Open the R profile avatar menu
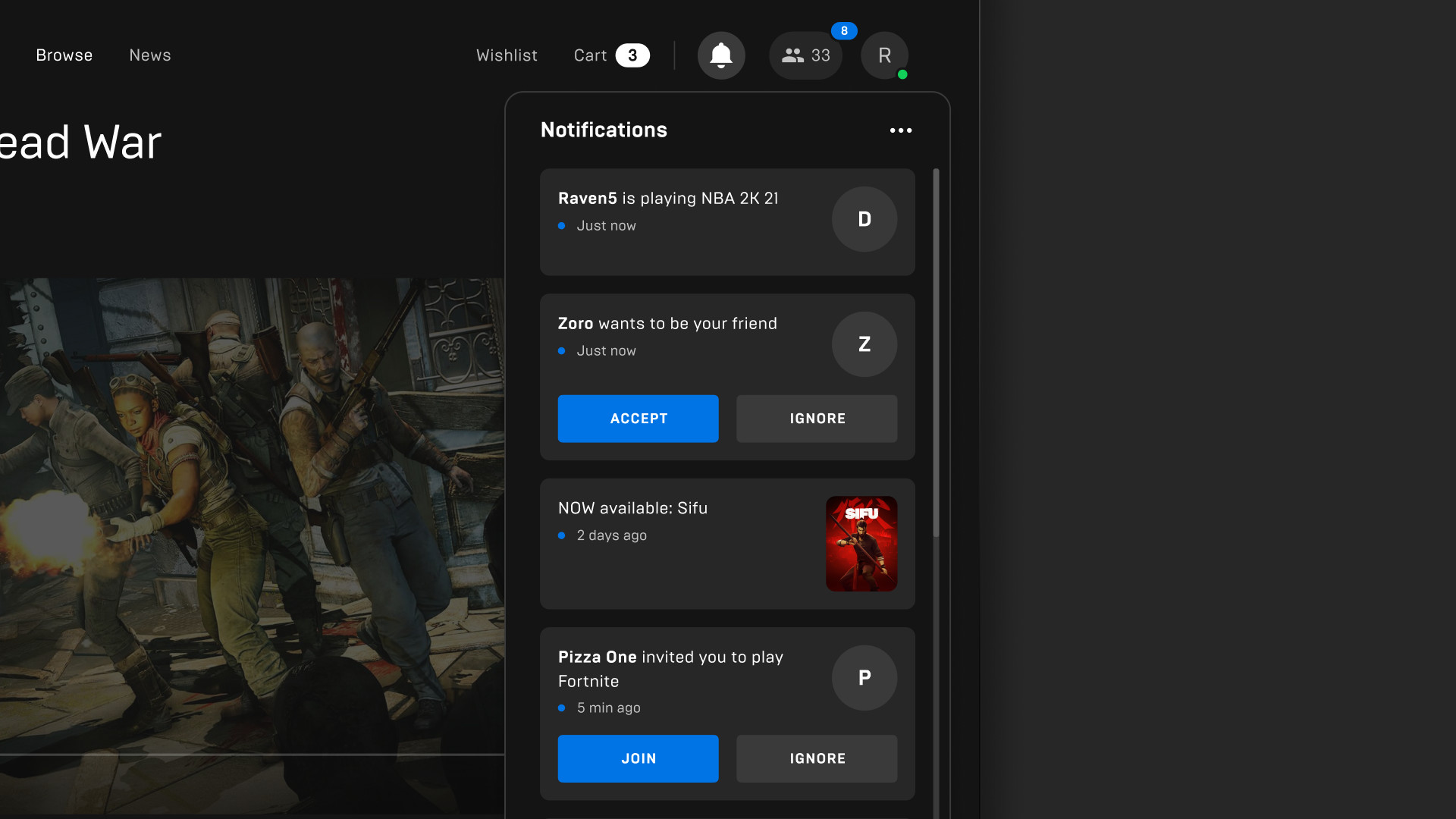Image resolution: width=1456 pixels, height=819 pixels. click(x=884, y=55)
